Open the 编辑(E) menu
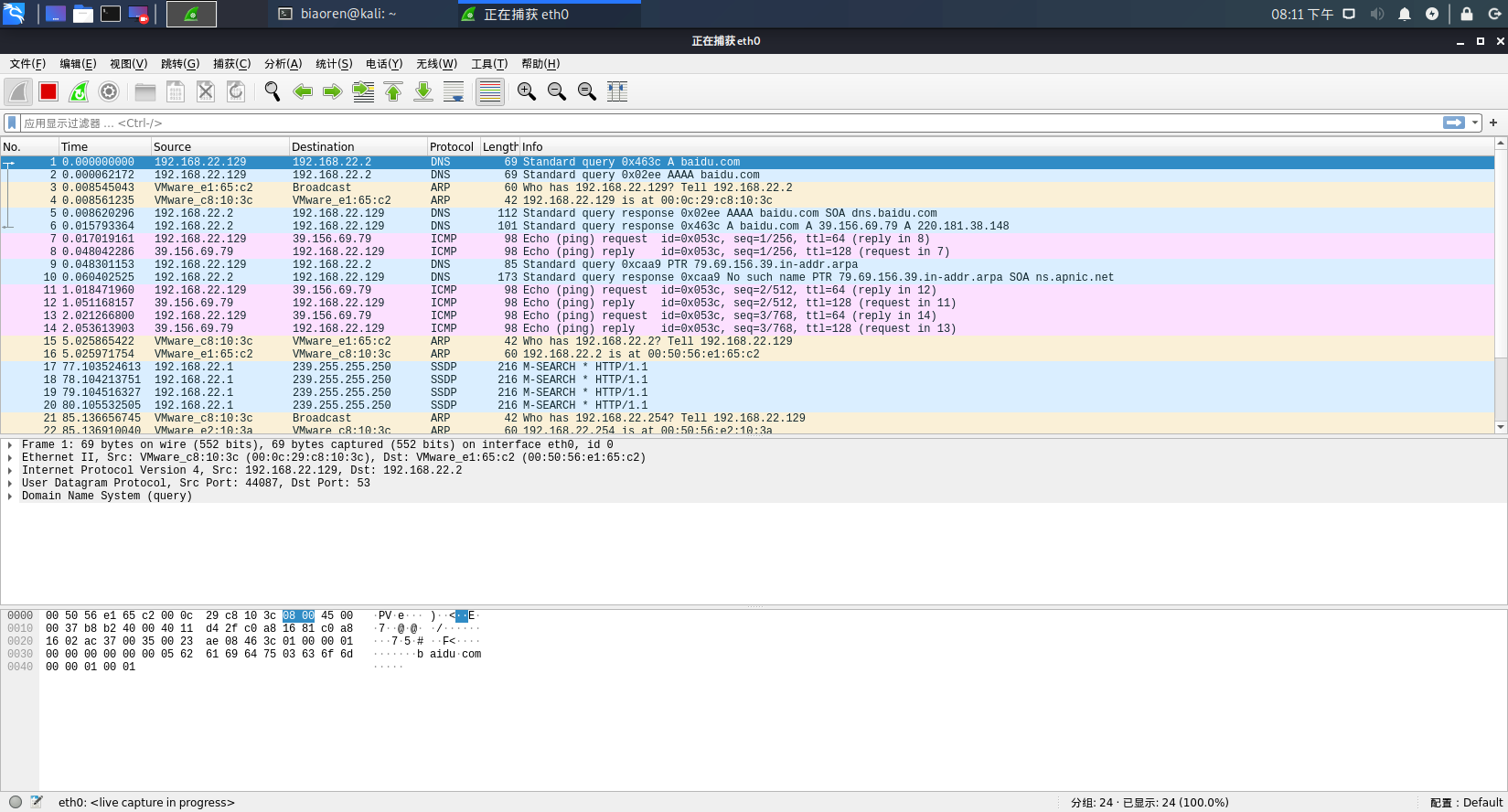Viewport: 1508px width, 812px height. (x=78, y=64)
